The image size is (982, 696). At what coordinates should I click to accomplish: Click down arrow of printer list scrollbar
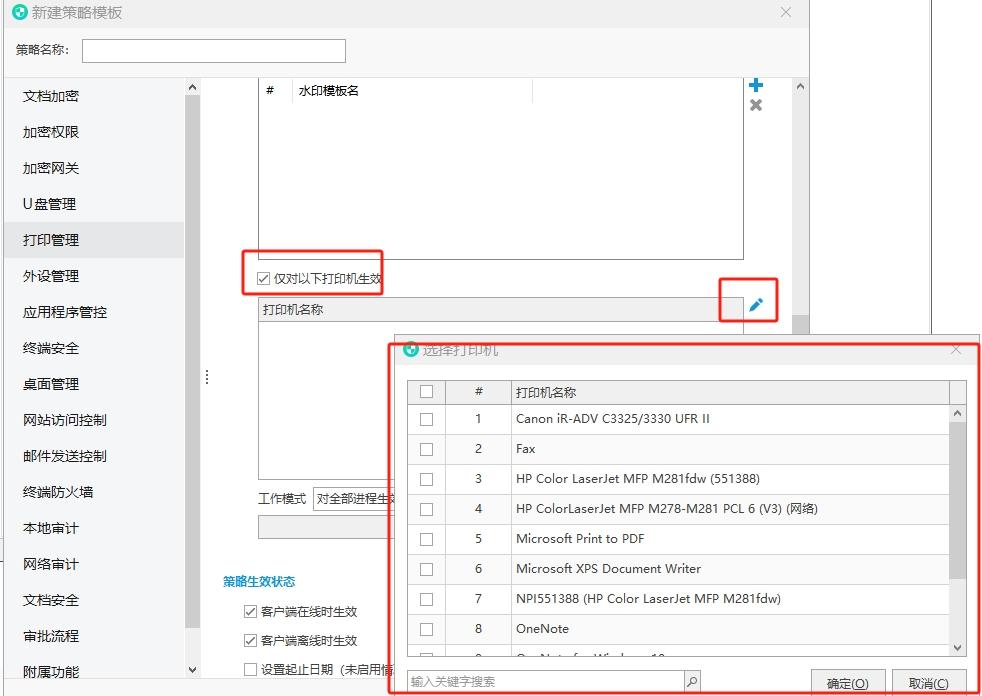pos(957,648)
